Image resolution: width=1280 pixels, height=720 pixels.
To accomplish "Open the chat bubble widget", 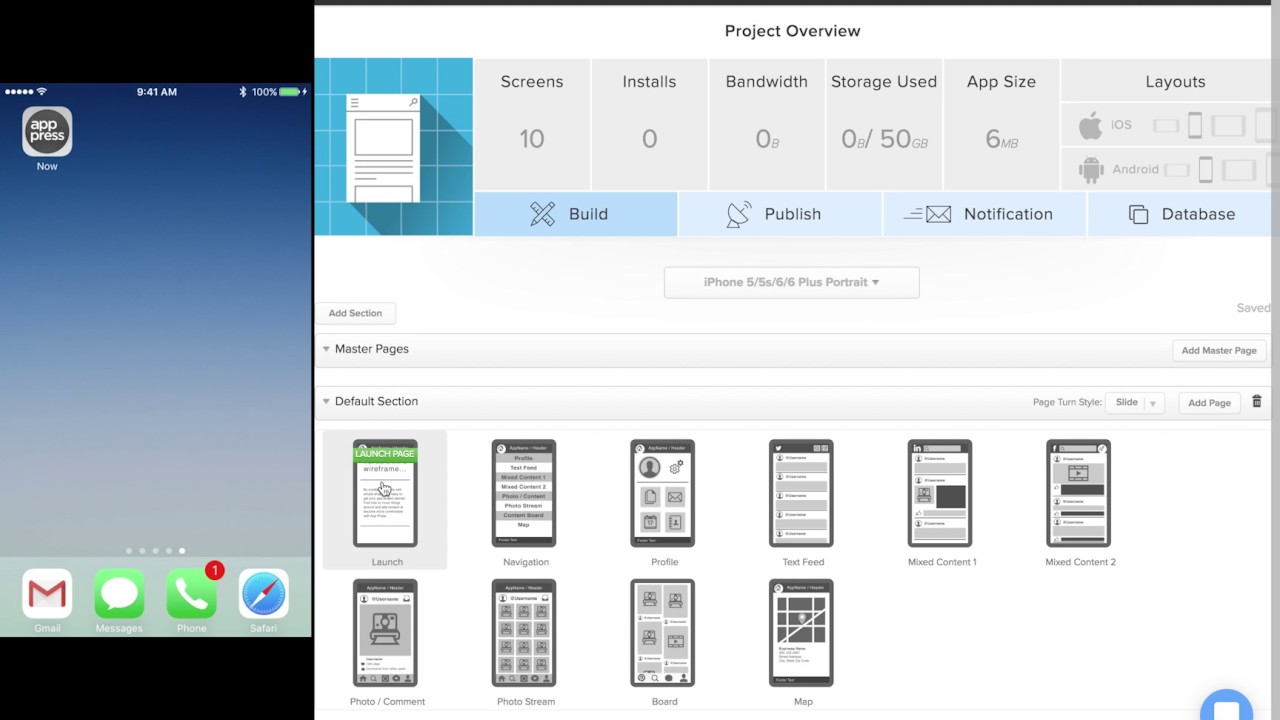I will tap(1226, 706).
